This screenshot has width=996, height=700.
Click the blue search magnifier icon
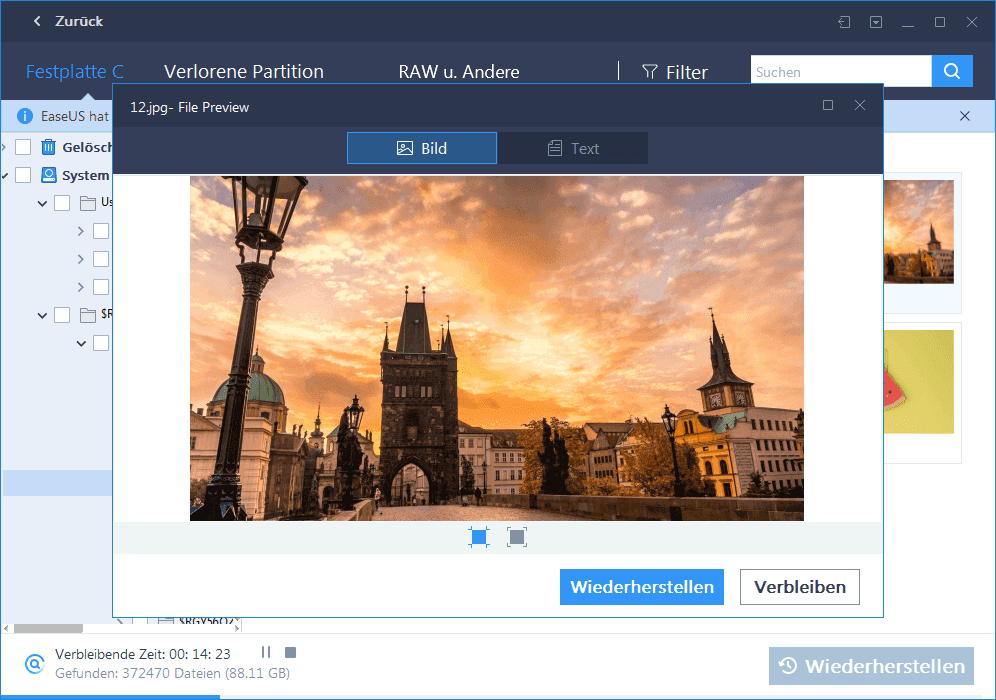tap(952, 71)
